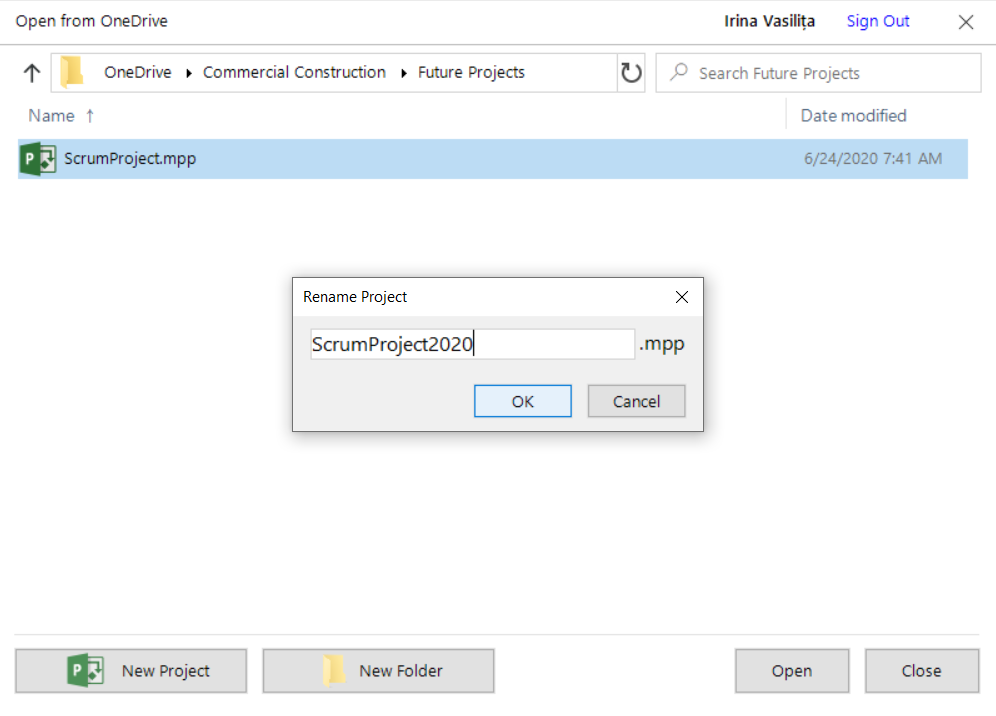
Task: Select Future Projects in the breadcrumb
Action: pyautogui.click(x=471, y=73)
